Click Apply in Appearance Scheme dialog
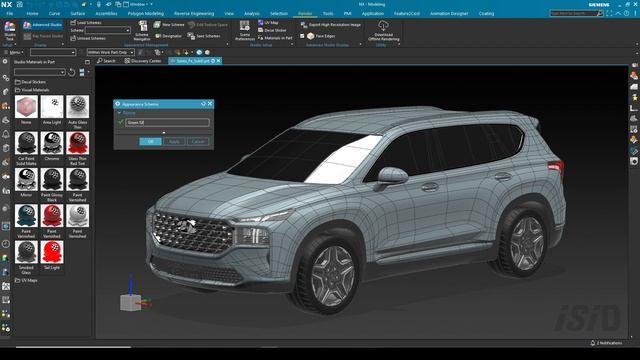The image size is (640, 360). (174, 141)
